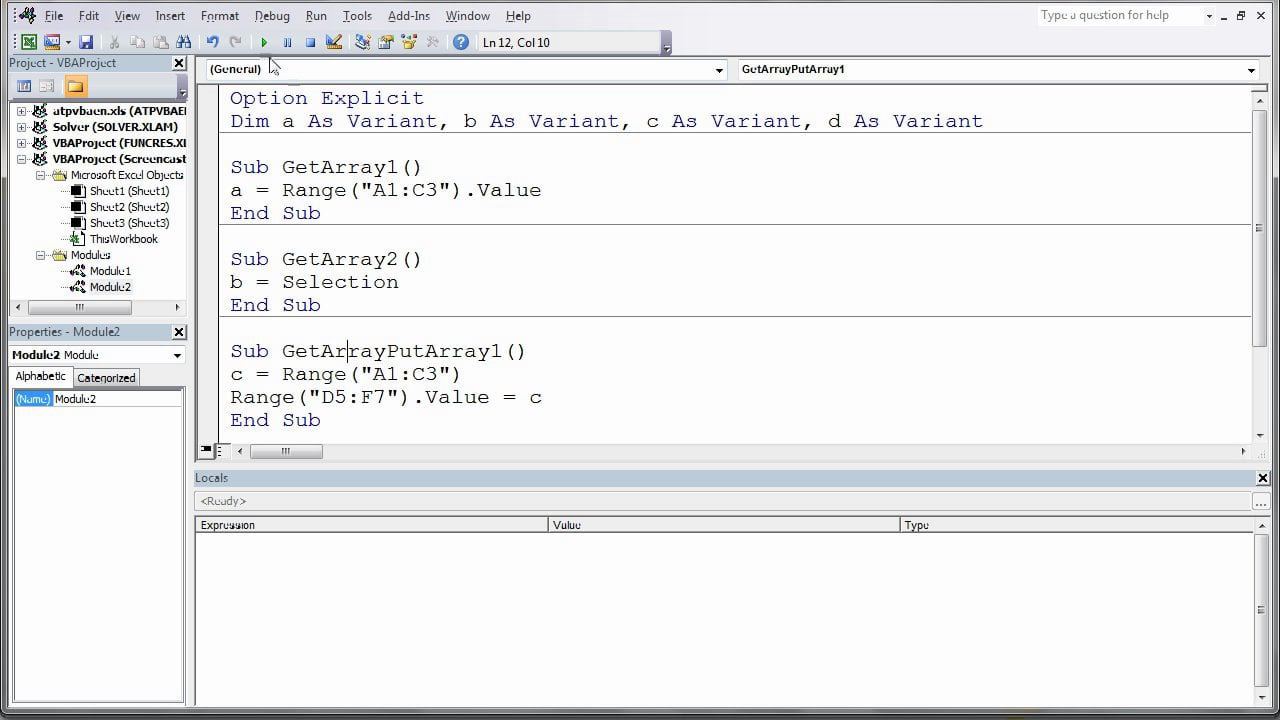Open the Module2 object dropdown in Properties
1280x720 pixels.
[177, 355]
